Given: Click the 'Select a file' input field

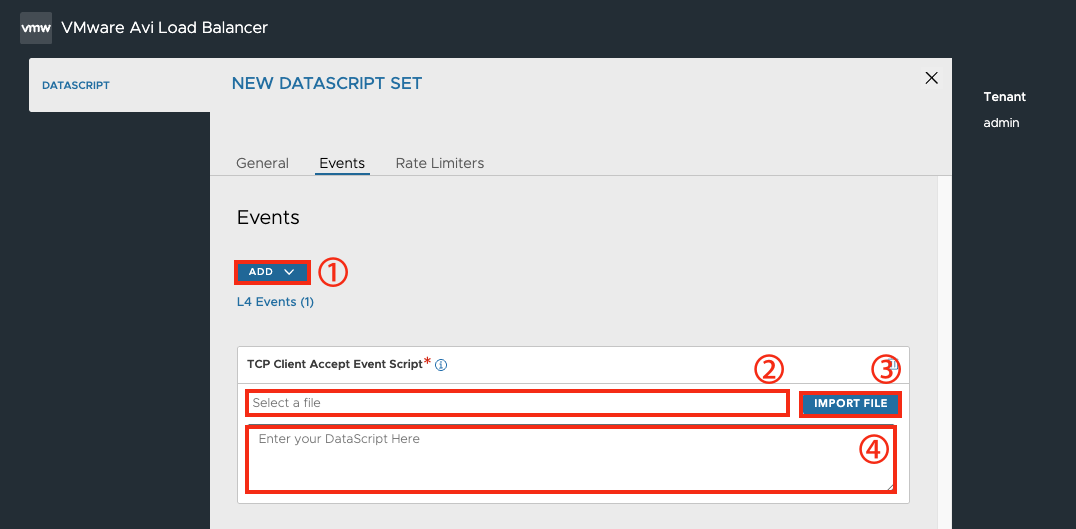Looking at the screenshot, I should coord(517,403).
